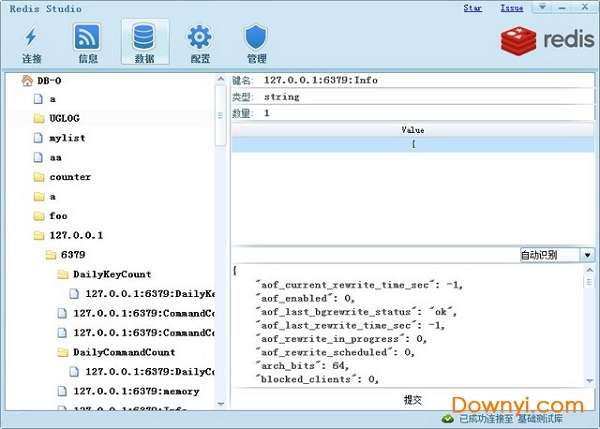The width and height of the screenshot is (600, 429).
Task: Select the 6379 folder node
Action: coord(73,255)
